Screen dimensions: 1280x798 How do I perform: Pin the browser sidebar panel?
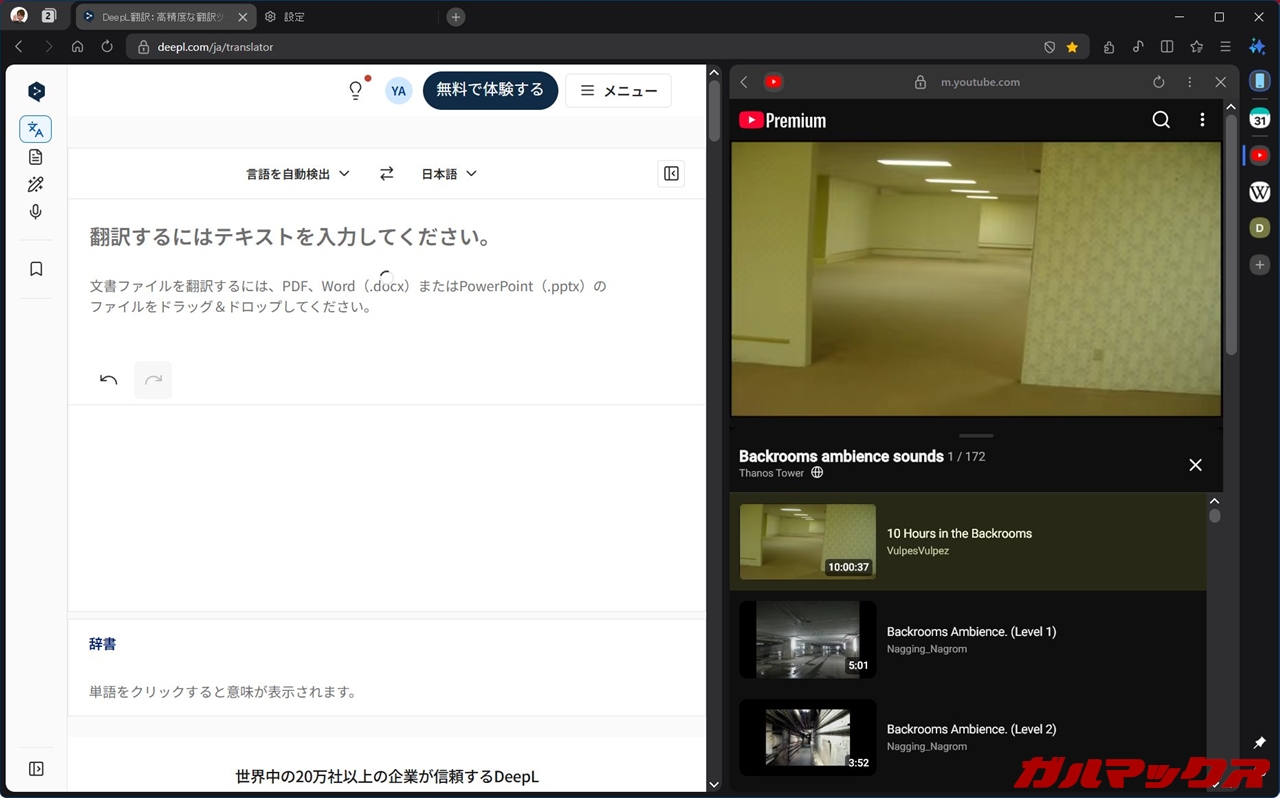[1259, 743]
